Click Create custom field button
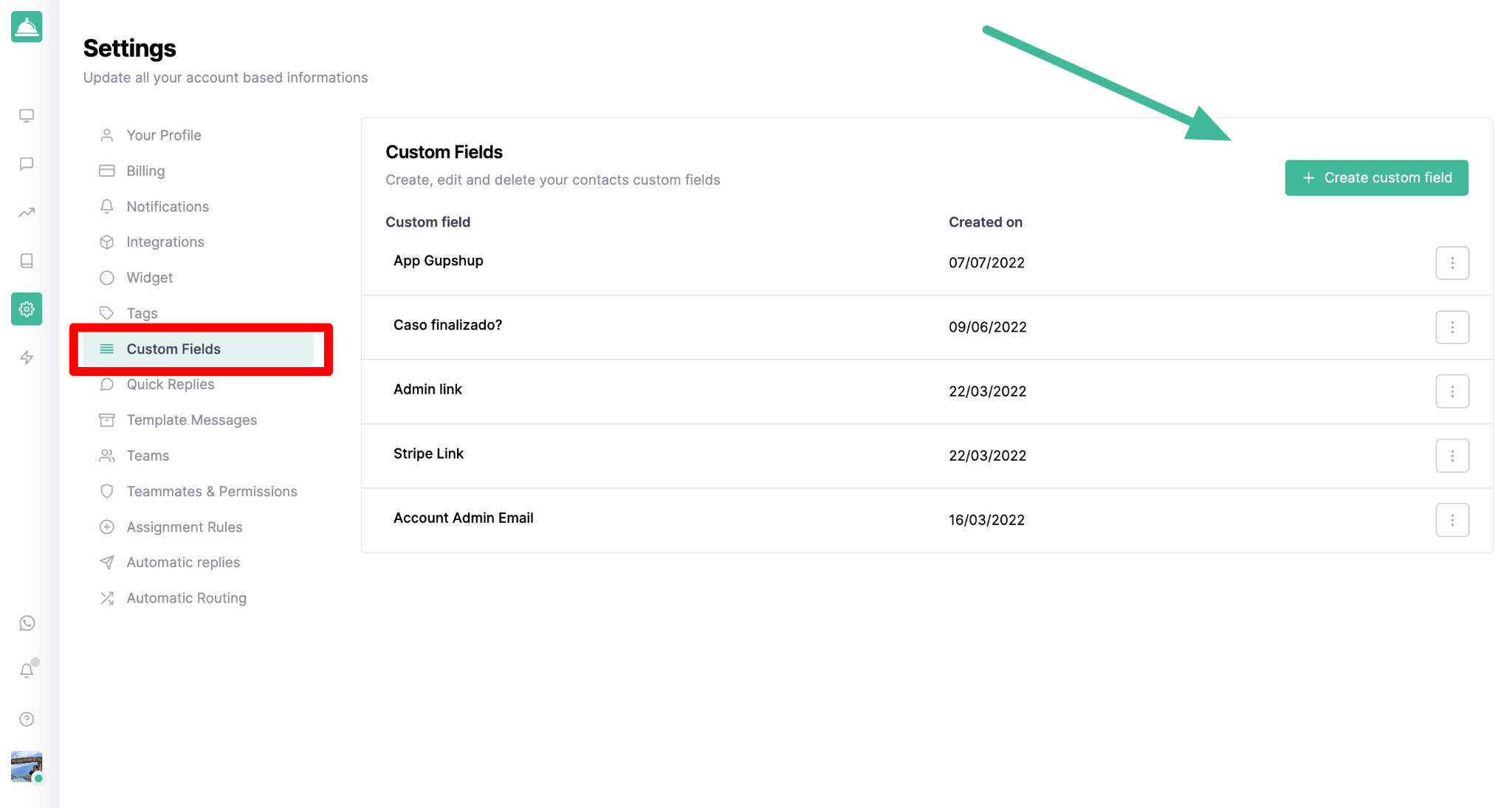The height and width of the screenshot is (808, 1512). click(x=1375, y=178)
